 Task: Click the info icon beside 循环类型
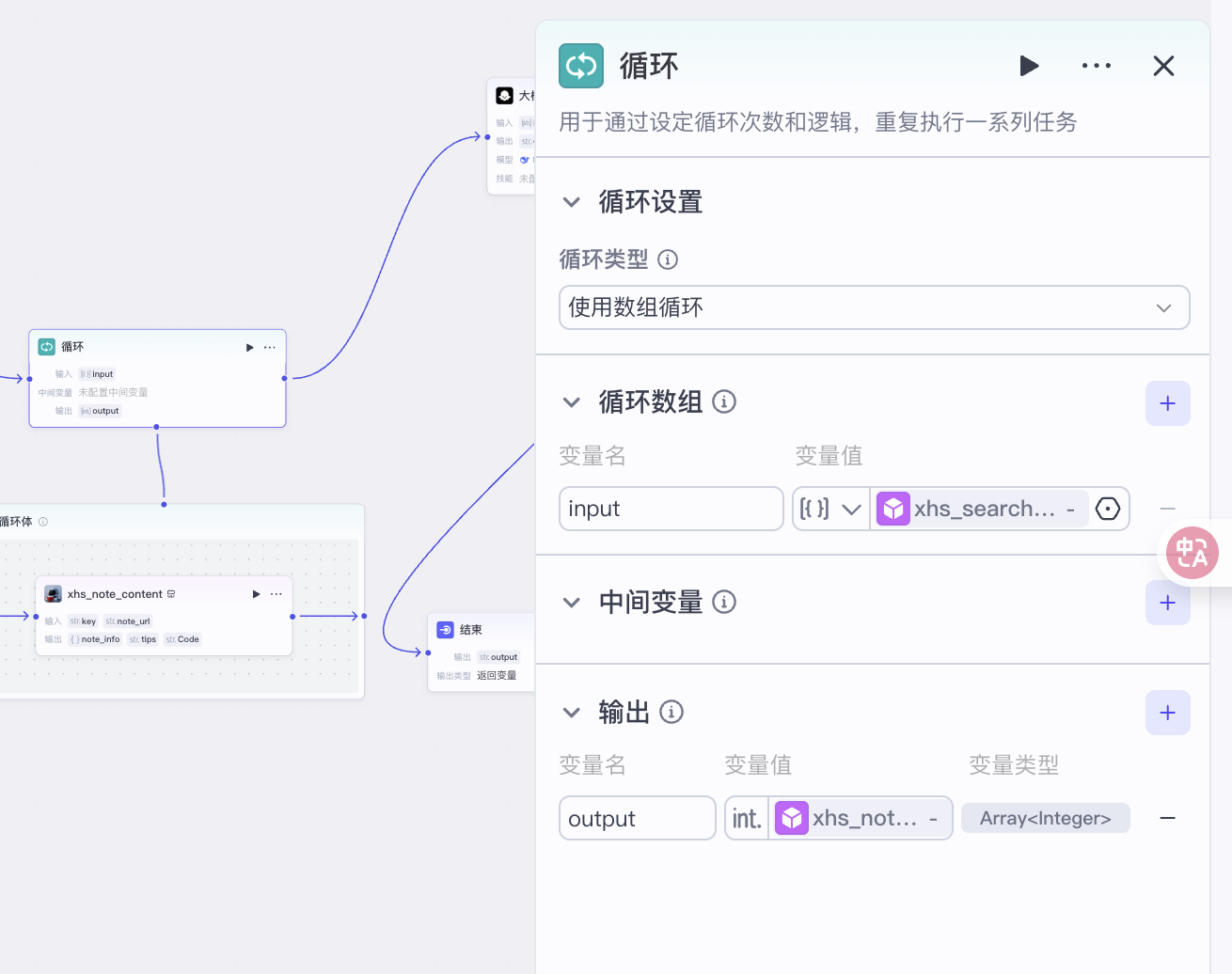668,259
